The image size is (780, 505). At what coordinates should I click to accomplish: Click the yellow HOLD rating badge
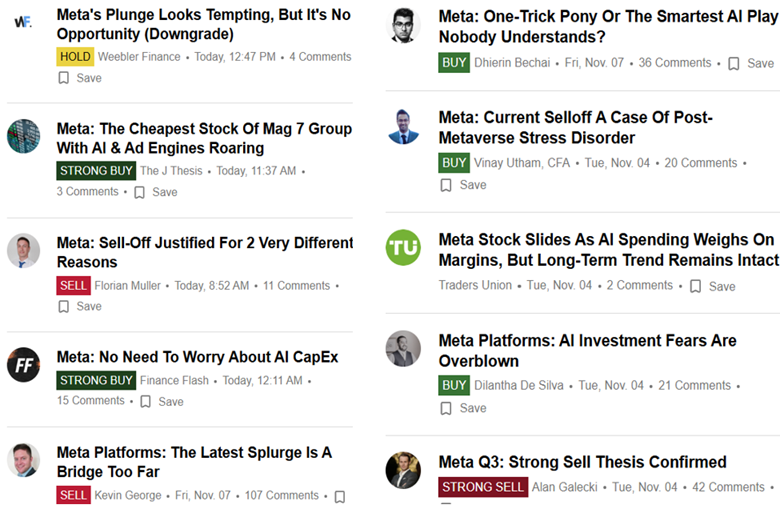(x=75, y=57)
